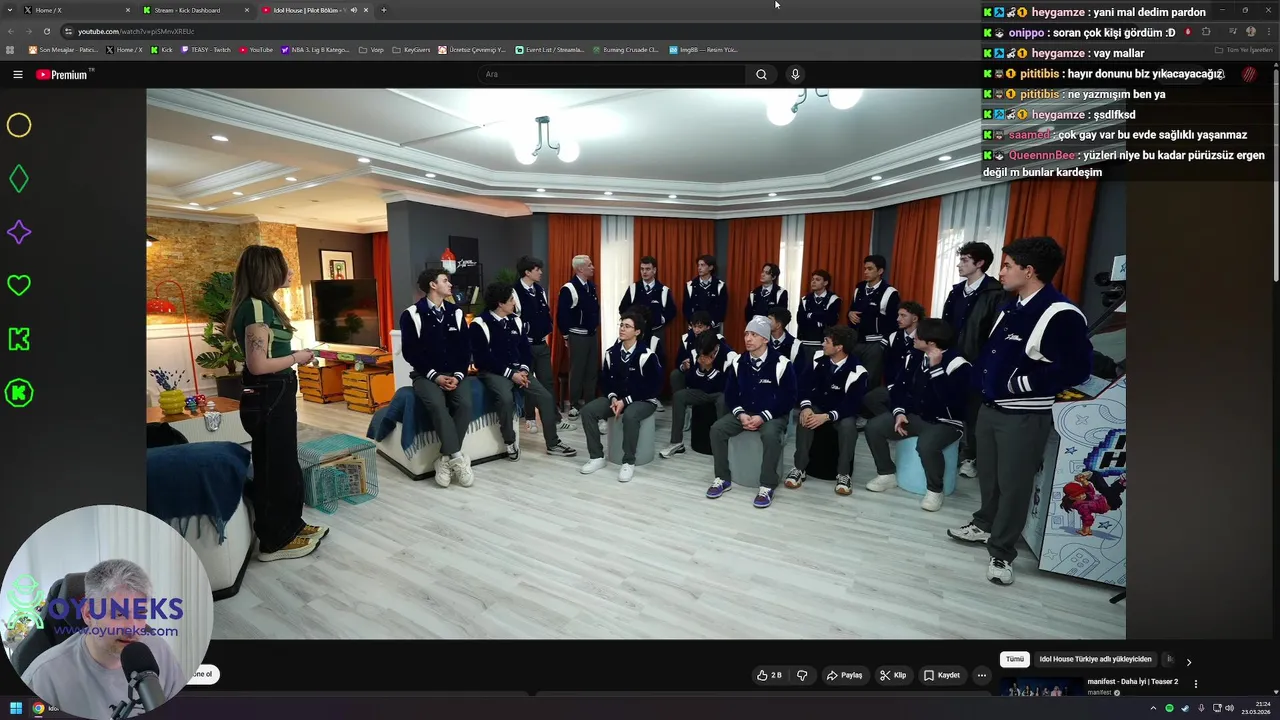Select Idol House Türkiye adlı yükleyiciden chip
The image size is (1280, 720).
click(1095, 659)
